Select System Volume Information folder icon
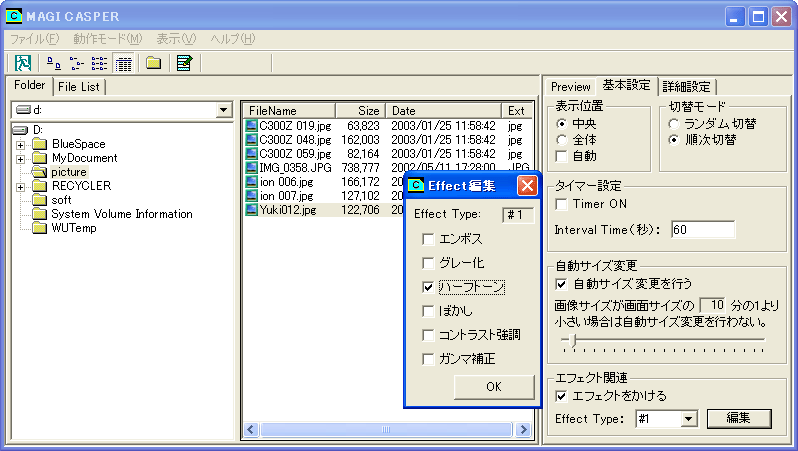This screenshot has width=798, height=451. [x=40, y=214]
